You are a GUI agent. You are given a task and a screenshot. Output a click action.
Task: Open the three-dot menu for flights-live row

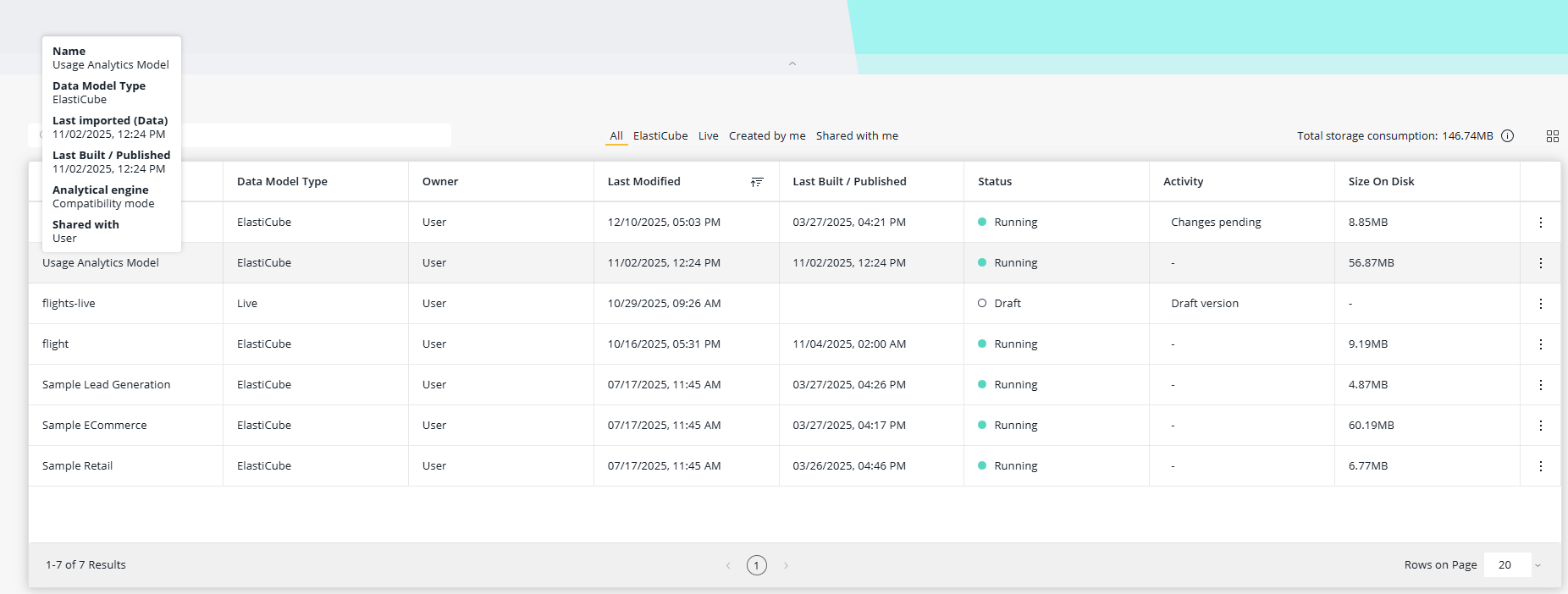(1540, 304)
